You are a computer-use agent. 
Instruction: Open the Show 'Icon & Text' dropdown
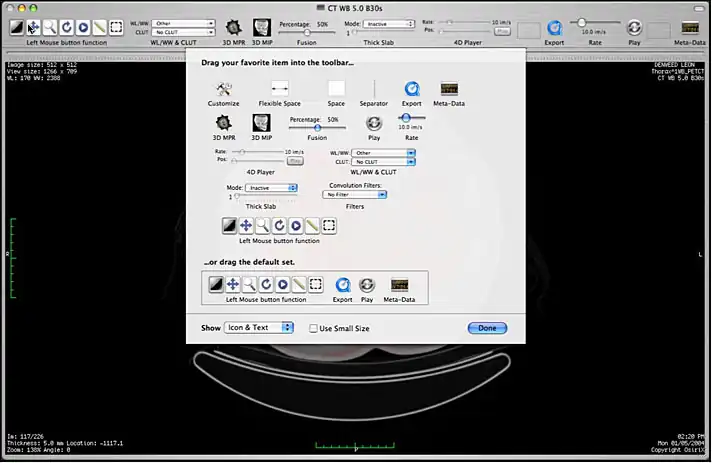(259, 328)
